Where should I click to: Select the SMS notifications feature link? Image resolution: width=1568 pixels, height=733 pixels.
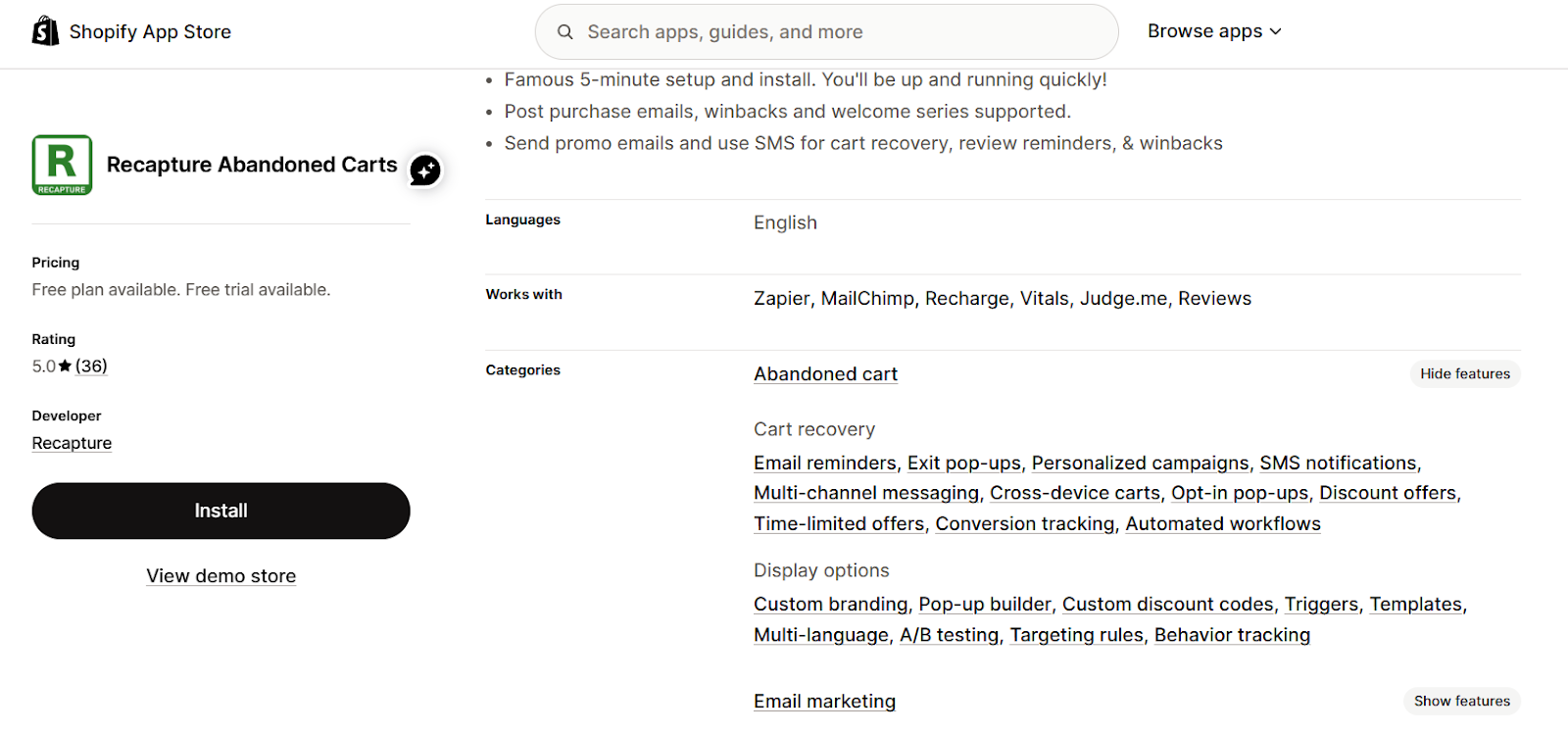[x=1339, y=463]
